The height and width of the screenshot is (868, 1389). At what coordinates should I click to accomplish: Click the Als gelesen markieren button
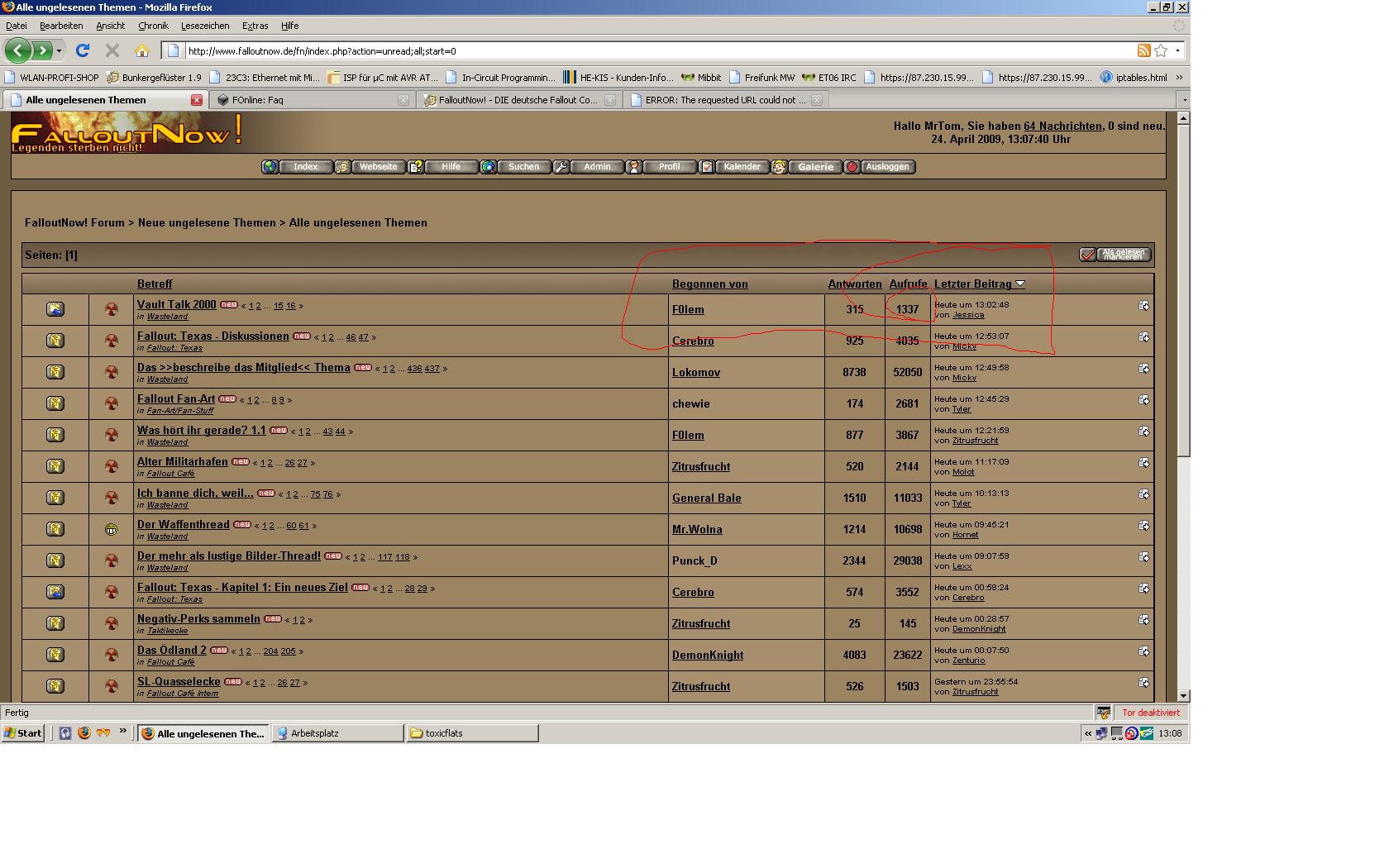pyautogui.click(x=1115, y=255)
